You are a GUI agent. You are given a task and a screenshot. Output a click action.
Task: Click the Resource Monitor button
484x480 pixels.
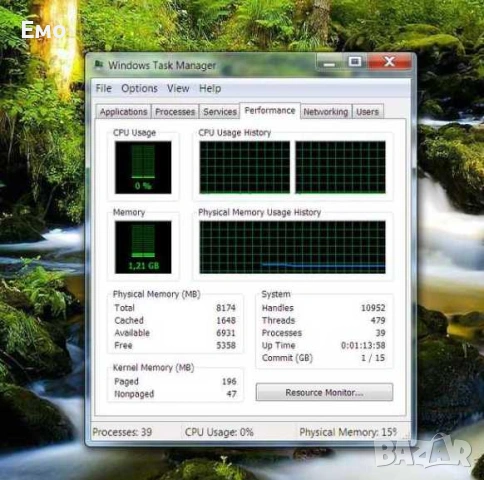pos(324,392)
